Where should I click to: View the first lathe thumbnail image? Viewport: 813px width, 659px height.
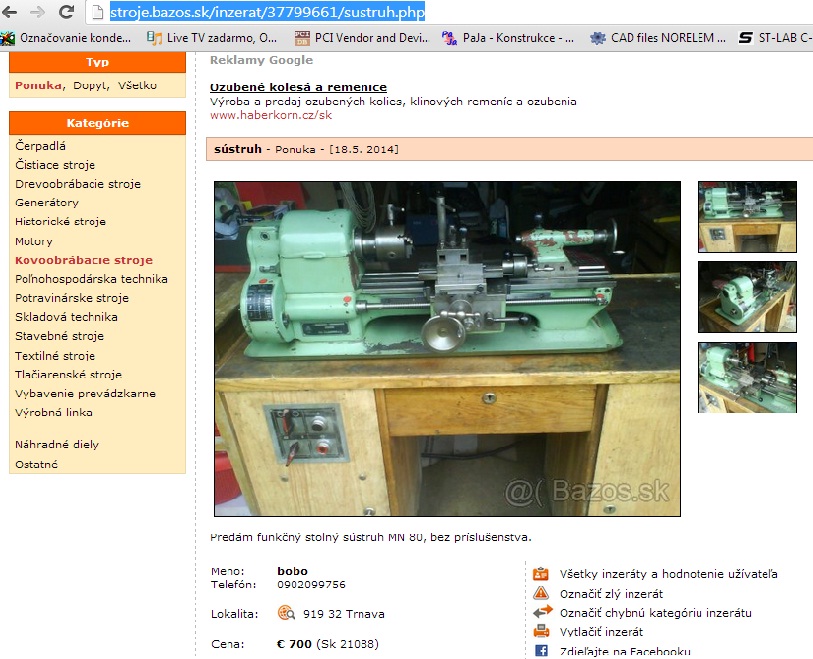747,216
